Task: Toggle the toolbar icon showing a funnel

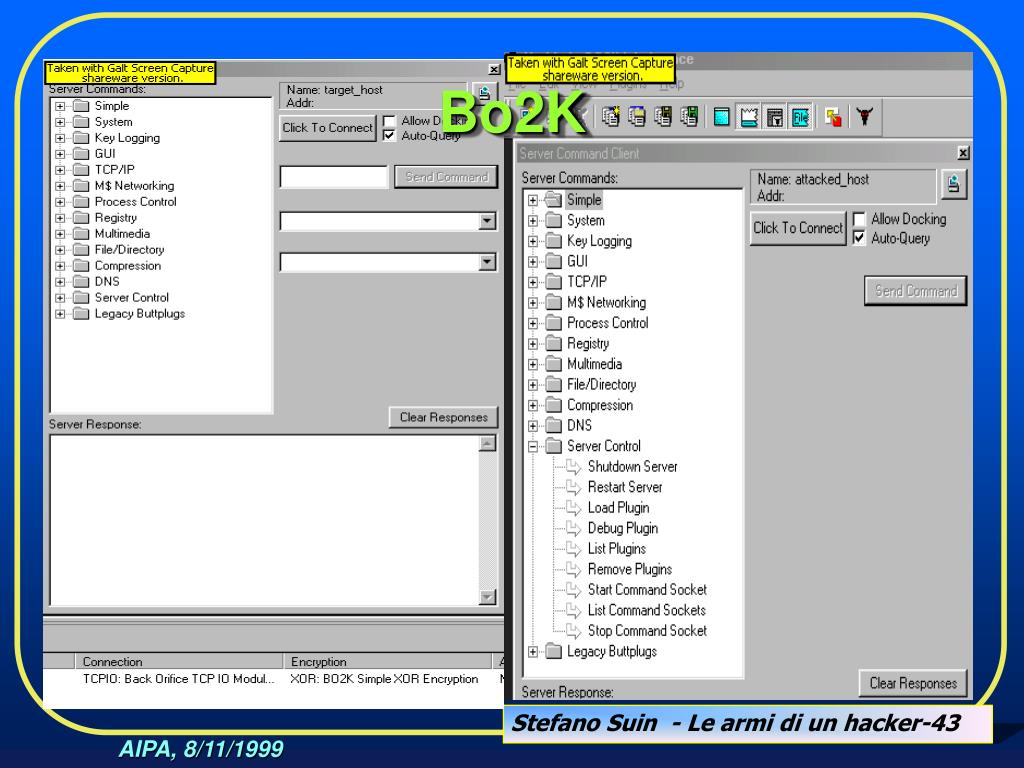Action: click(x=775, y=118)
